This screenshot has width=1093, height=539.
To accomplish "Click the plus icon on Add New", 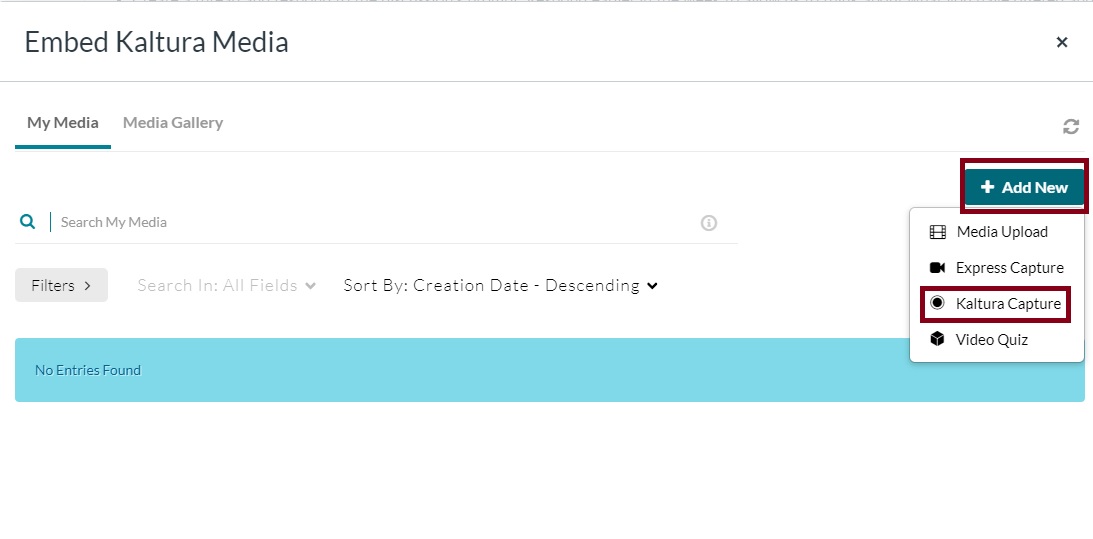I will [x=988, y=187].
